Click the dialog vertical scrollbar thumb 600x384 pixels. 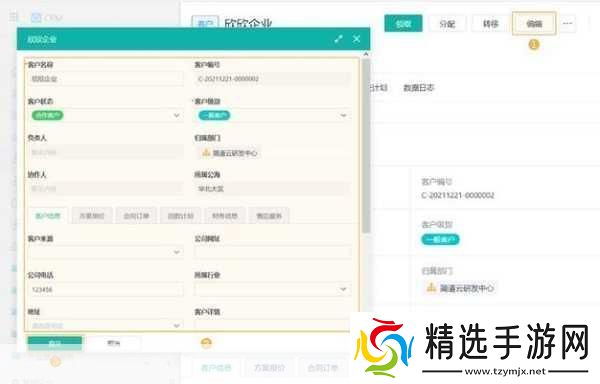pyautogui.click(x=366, y=145)
